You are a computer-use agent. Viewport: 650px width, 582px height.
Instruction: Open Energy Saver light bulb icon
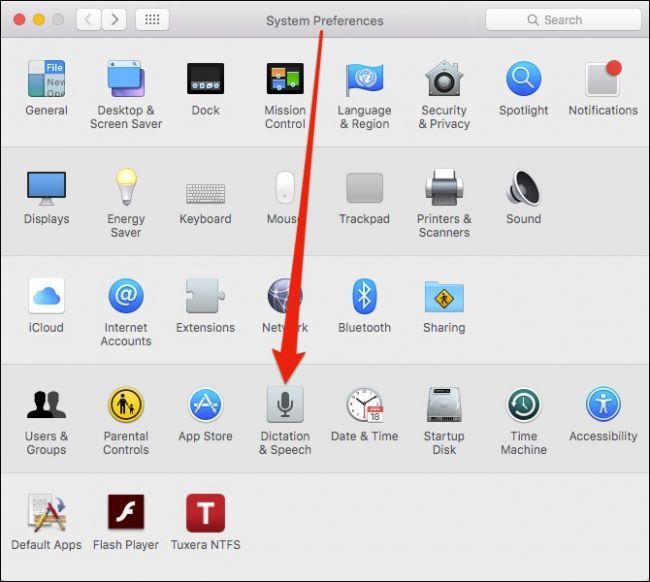click(x=126, y=187)
